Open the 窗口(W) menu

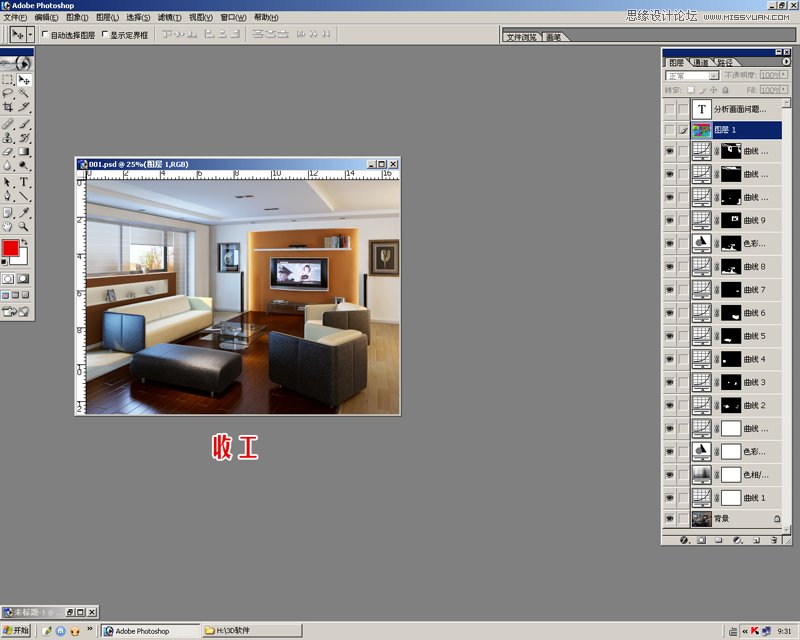(x=233, y=17)
